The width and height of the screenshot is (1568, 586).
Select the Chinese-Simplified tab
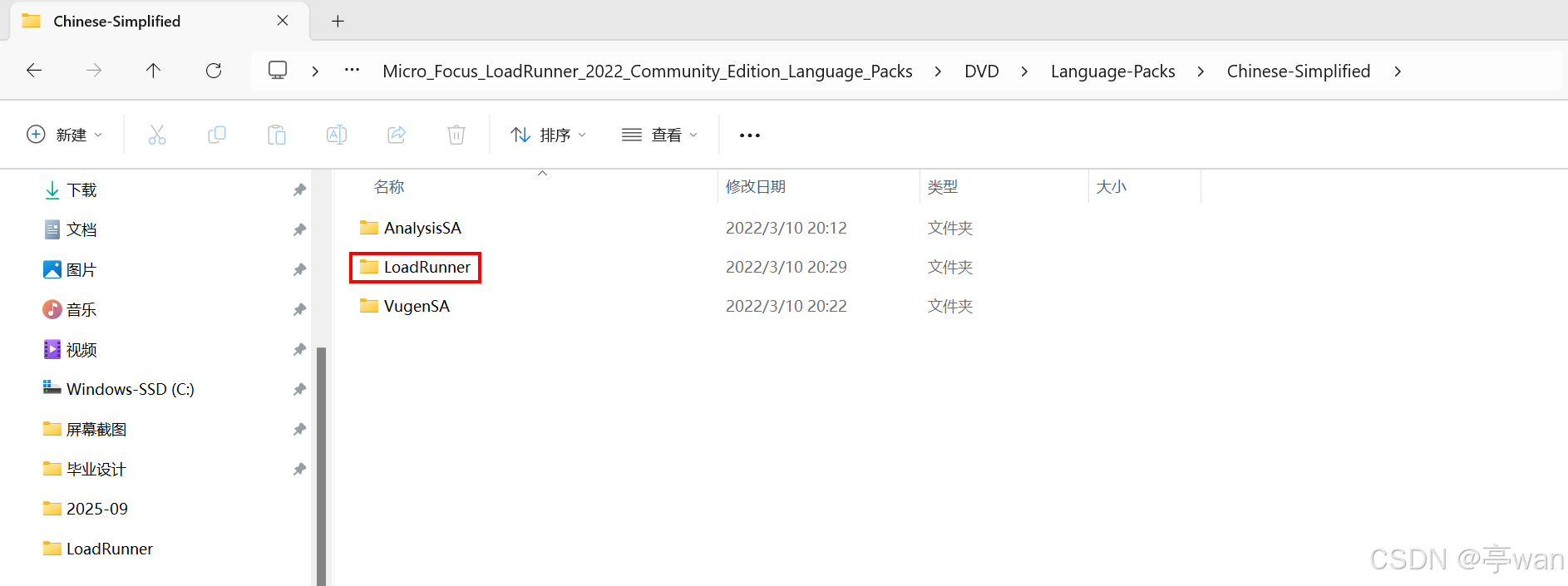159,21
